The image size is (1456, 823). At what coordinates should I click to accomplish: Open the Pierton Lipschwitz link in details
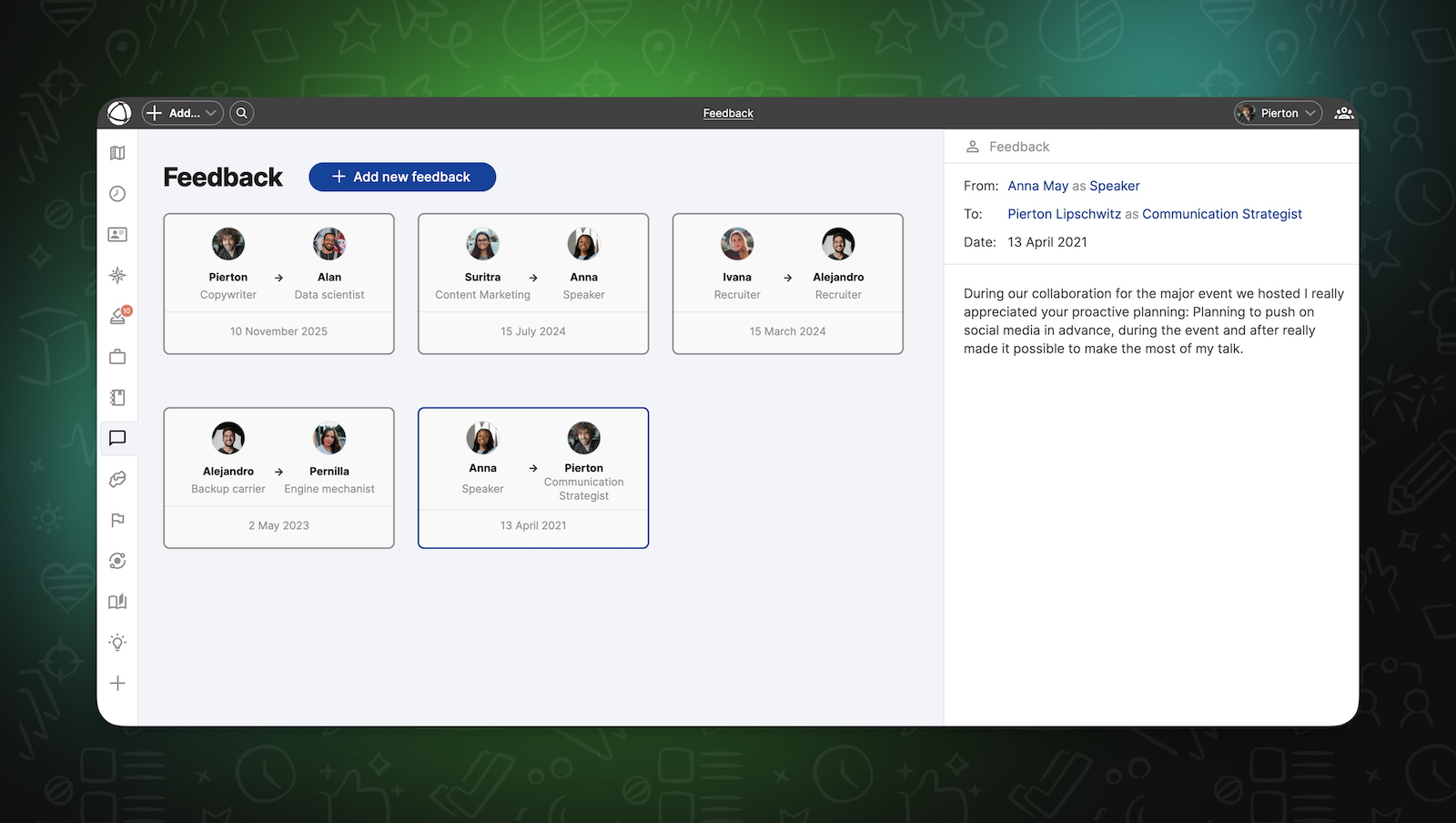pyautogui.click(x=1063, y=214)
